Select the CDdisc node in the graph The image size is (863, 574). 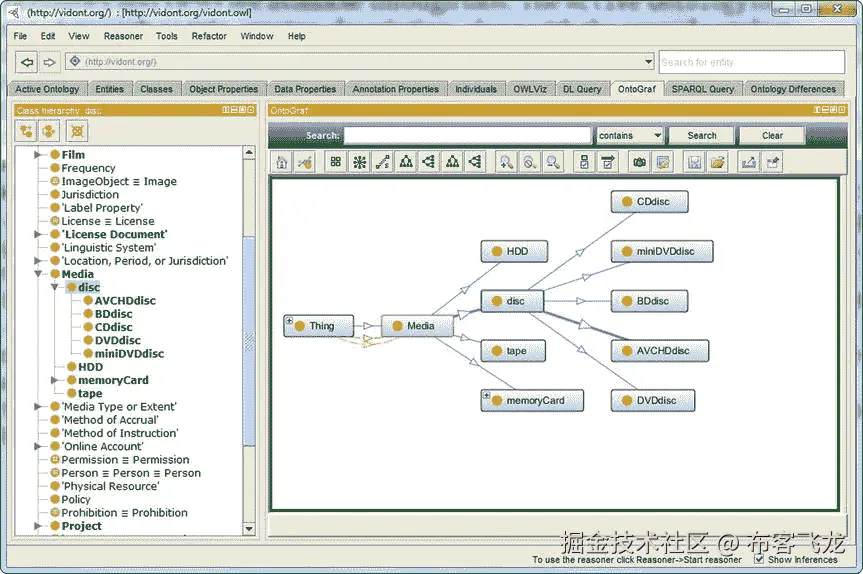[x=649, y=202]
